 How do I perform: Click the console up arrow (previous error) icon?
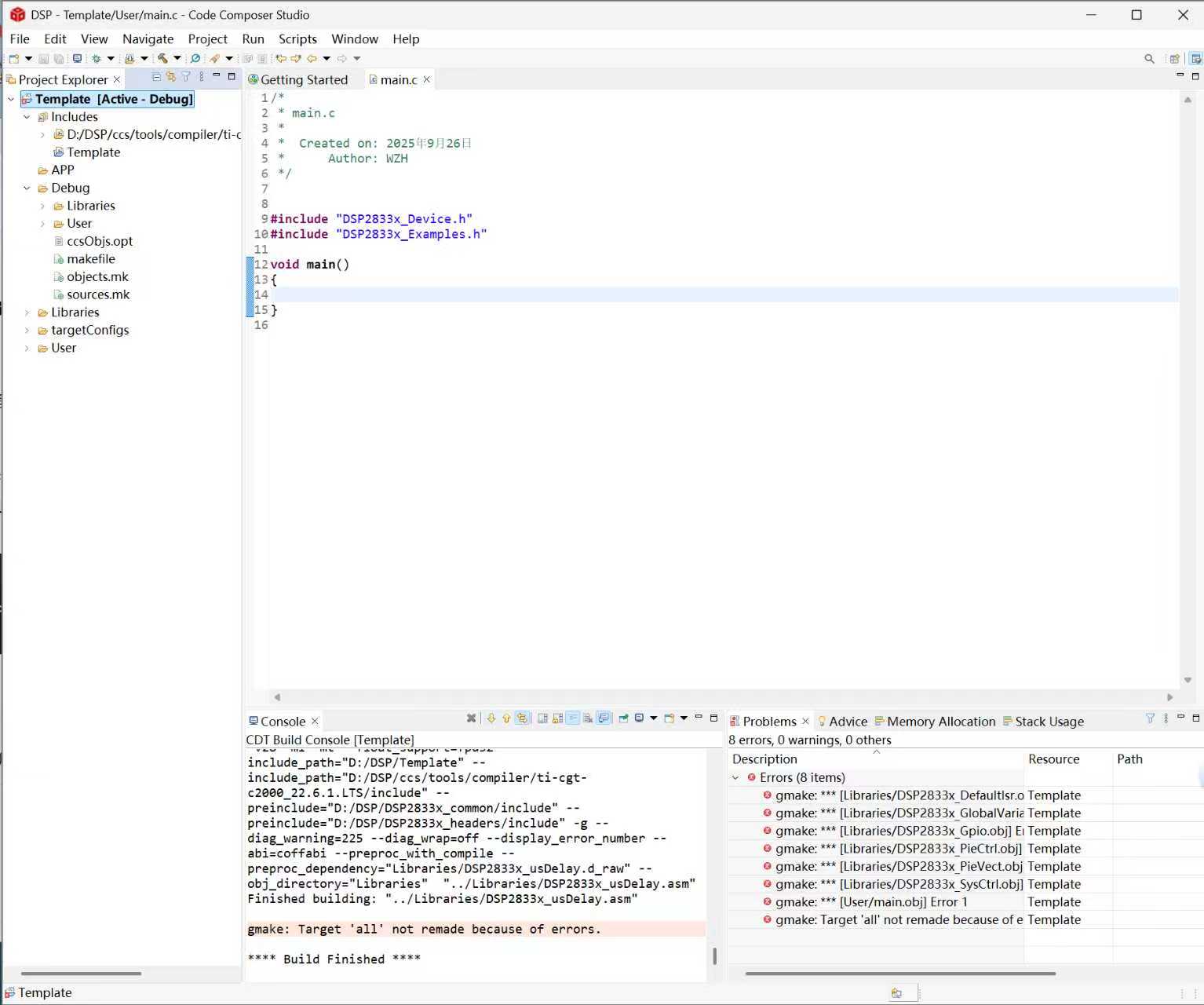coord(506,718)
